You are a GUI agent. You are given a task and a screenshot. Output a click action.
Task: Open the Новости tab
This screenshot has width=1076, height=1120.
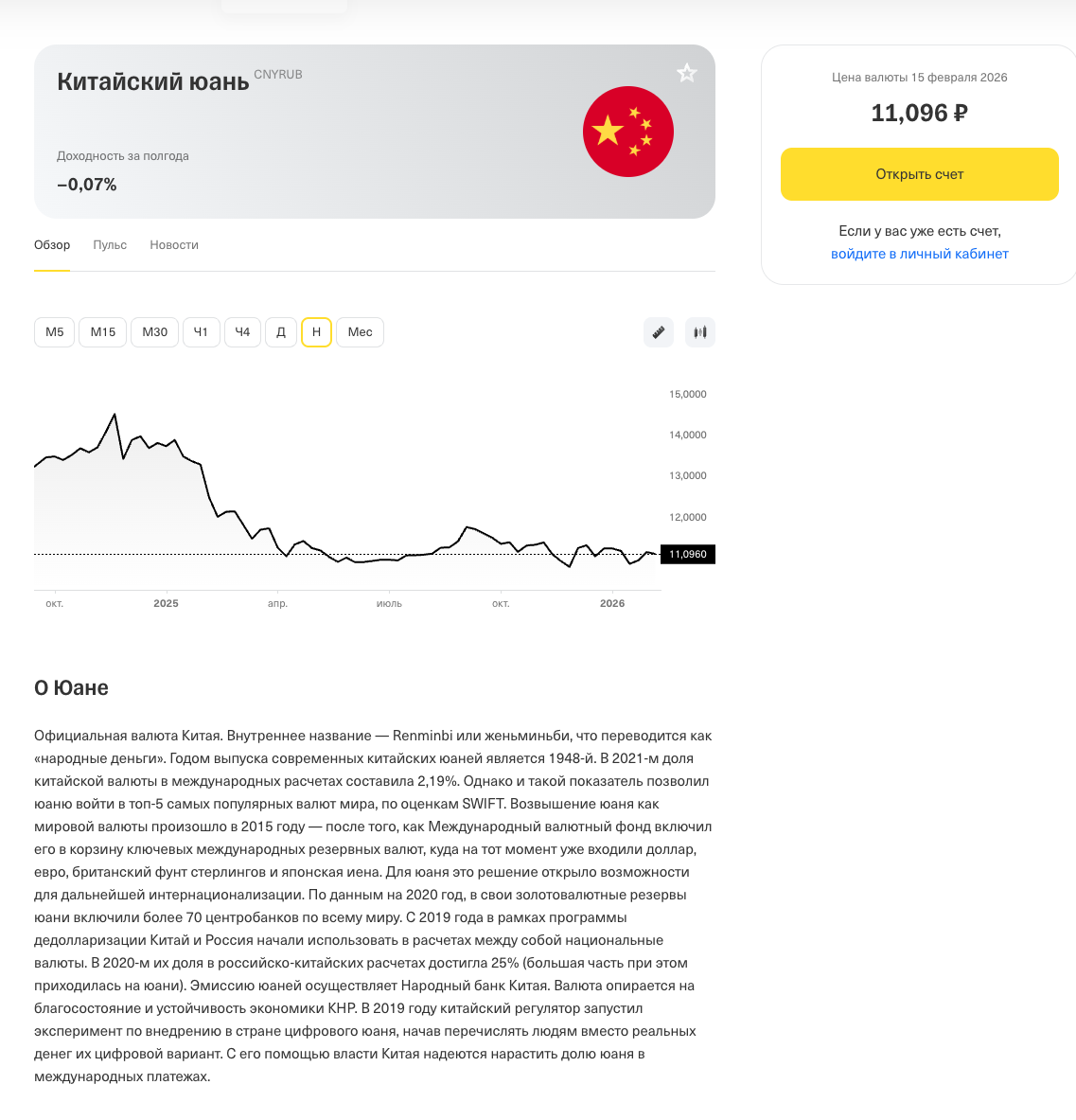(x=174, y=245)
